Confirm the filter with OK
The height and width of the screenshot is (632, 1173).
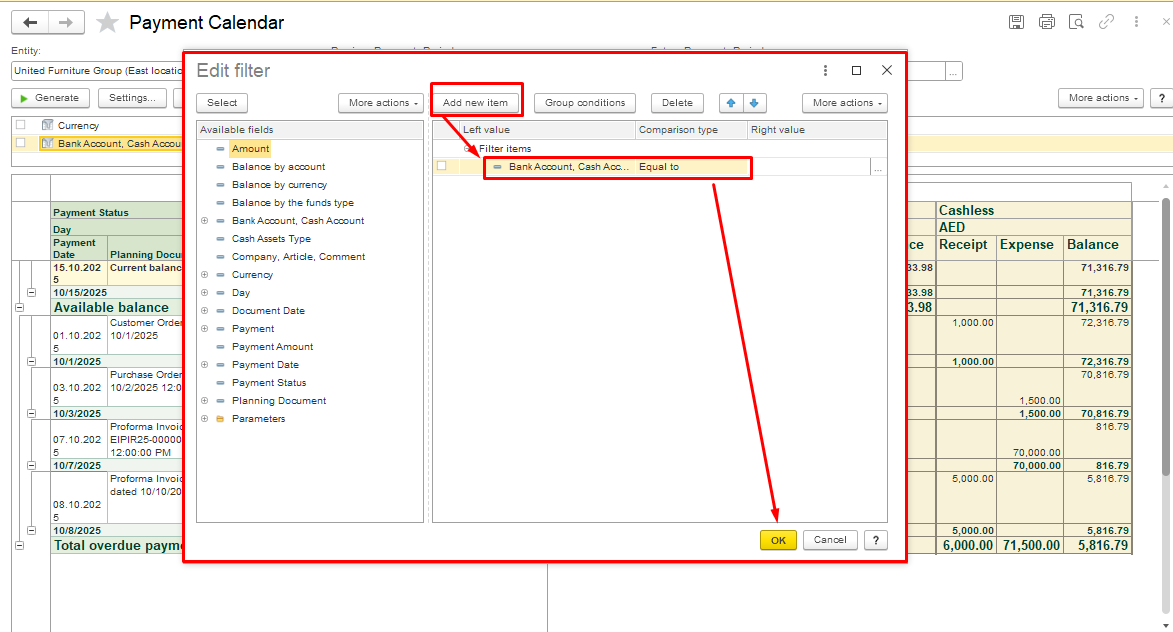[x=778, y=540]
